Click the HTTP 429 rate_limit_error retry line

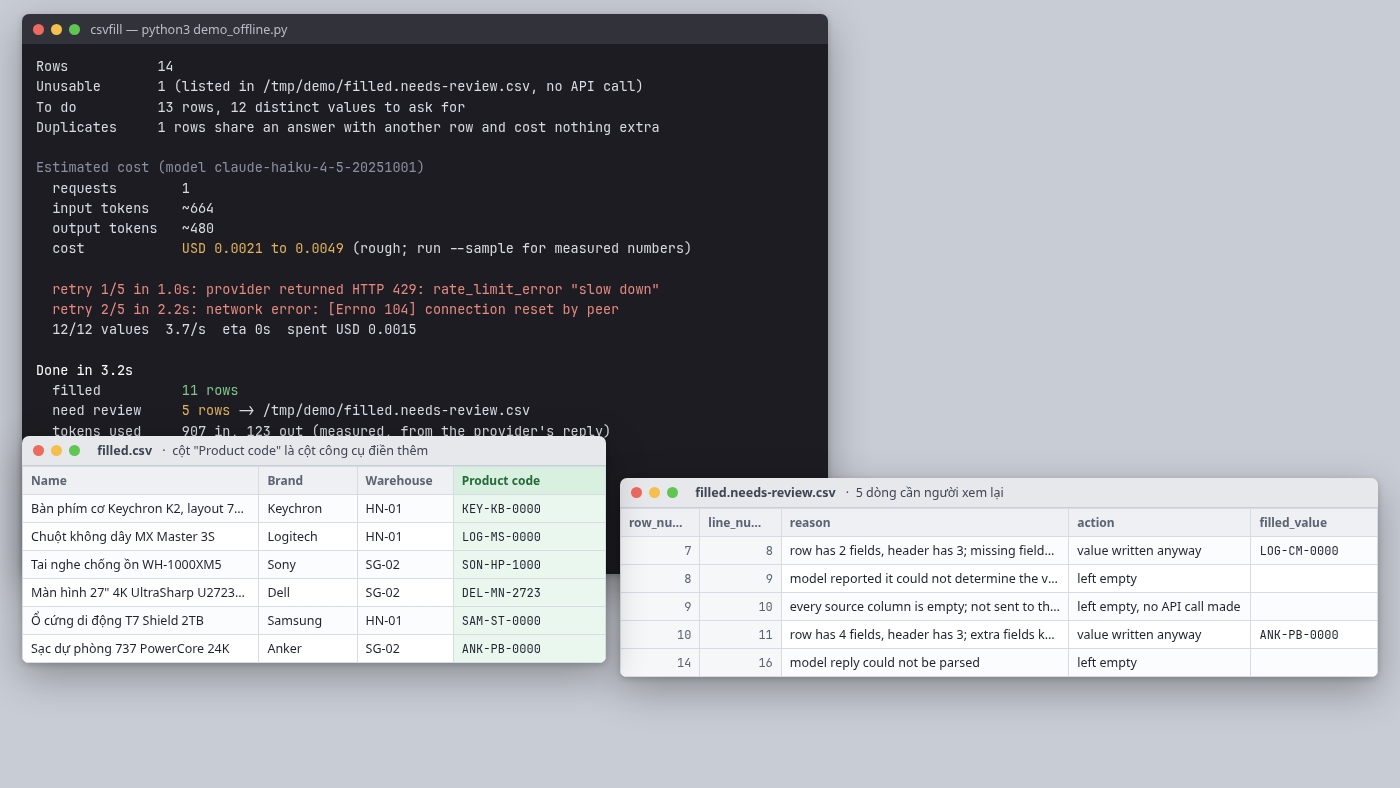click(x=356, y=290)
